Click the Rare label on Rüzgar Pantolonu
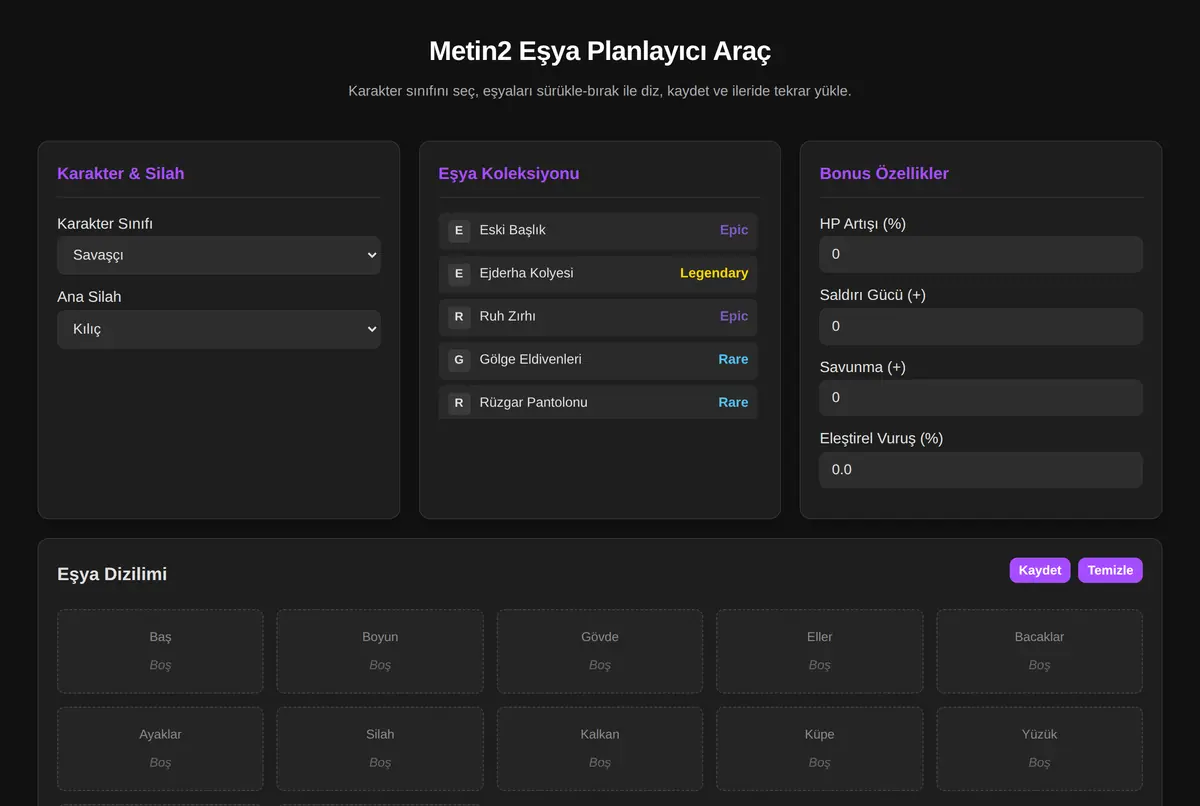This screenshot has width=1200, height=806. (x=733, y=402)
